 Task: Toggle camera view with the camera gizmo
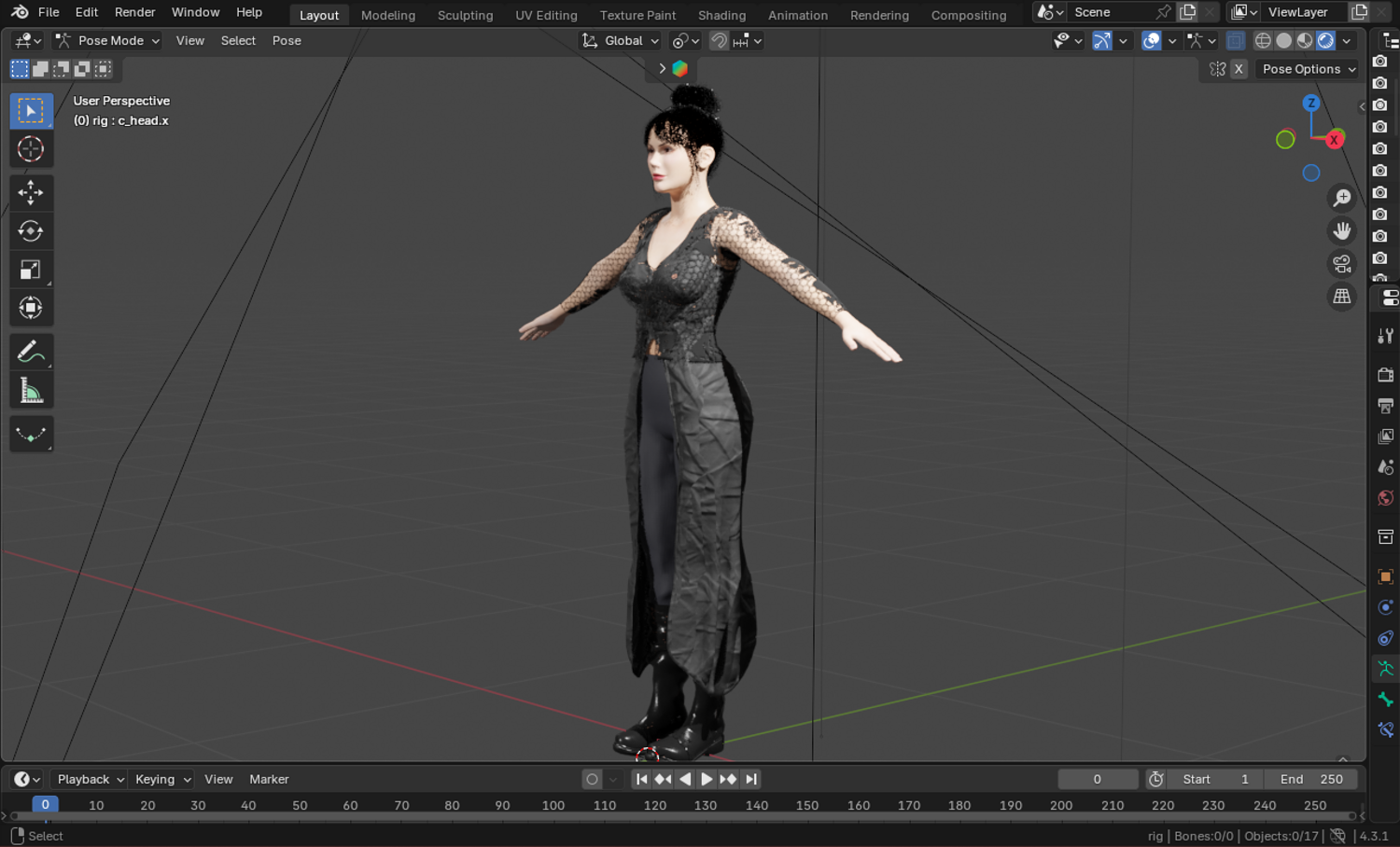coord(1342,264)
